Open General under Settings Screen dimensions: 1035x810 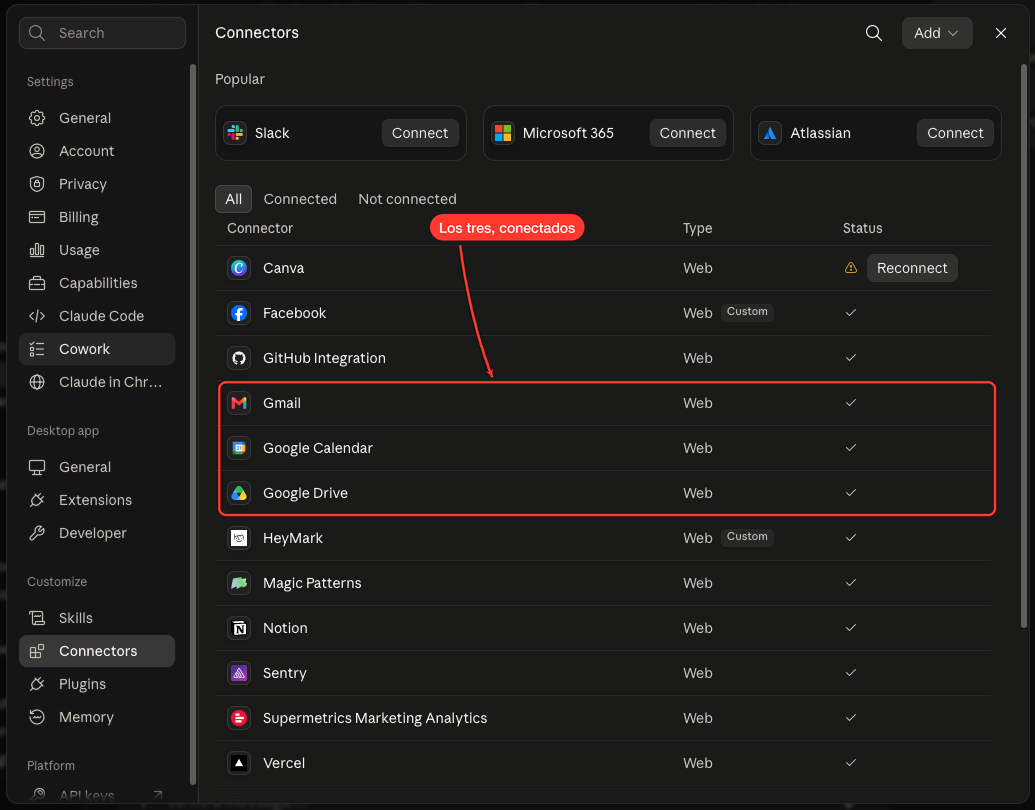point(97,118)
